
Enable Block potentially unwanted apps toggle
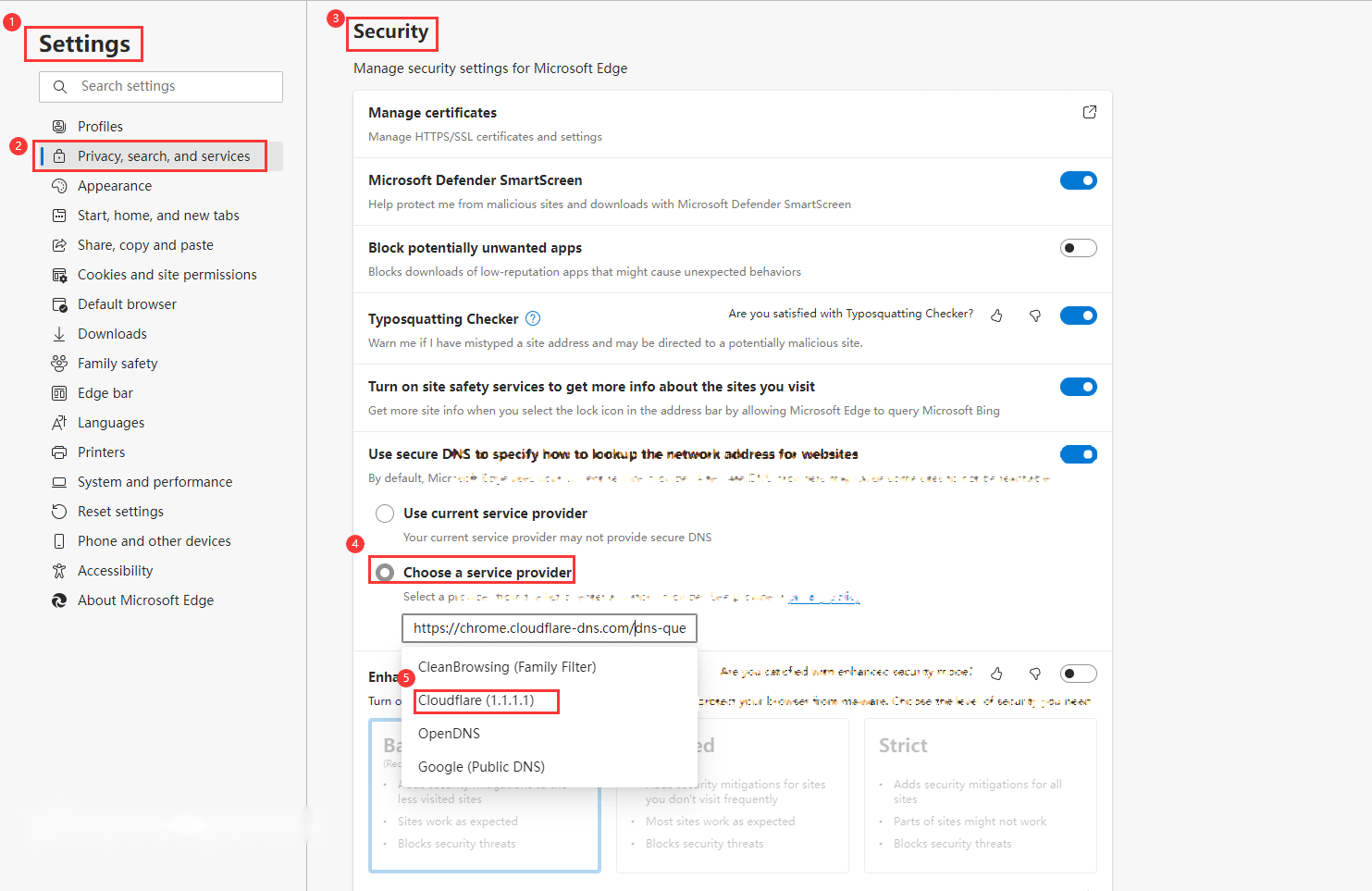1079,248
